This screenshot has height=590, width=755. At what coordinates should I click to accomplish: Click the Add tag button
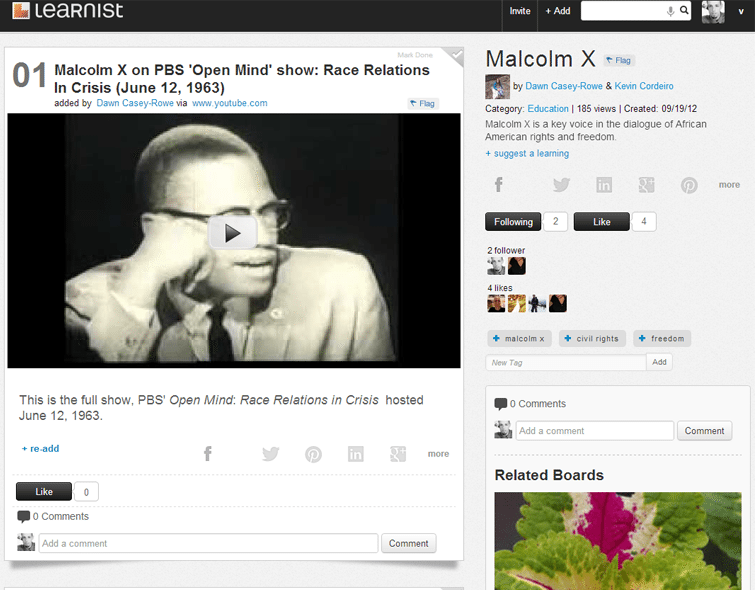659,362
